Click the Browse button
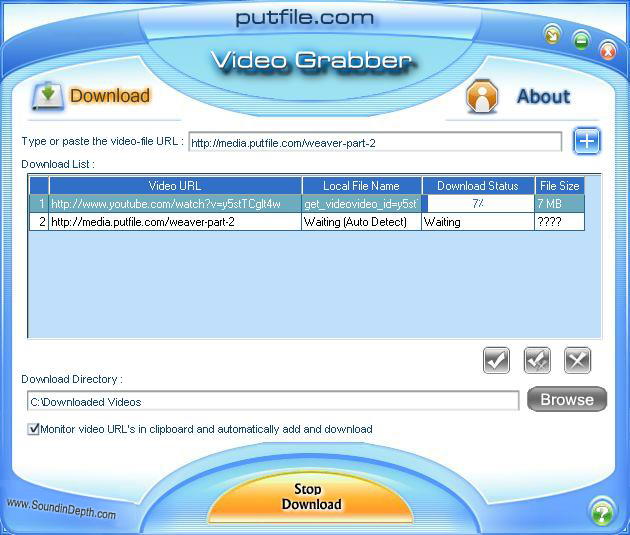This screenshot has width=630, height=535. [x=567, y=399]
